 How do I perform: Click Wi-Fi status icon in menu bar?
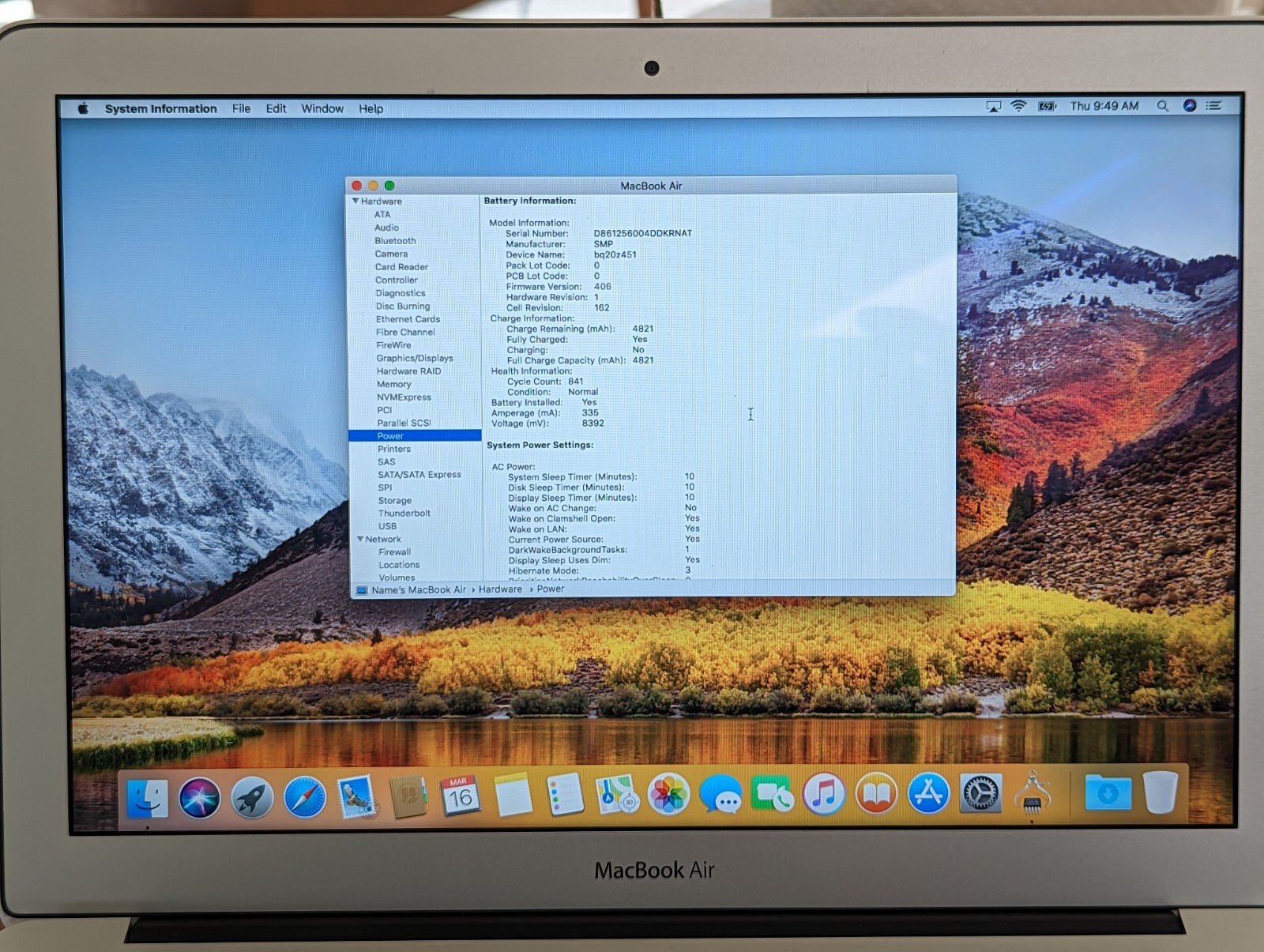pyautogui.click(x=1019, y=106)
